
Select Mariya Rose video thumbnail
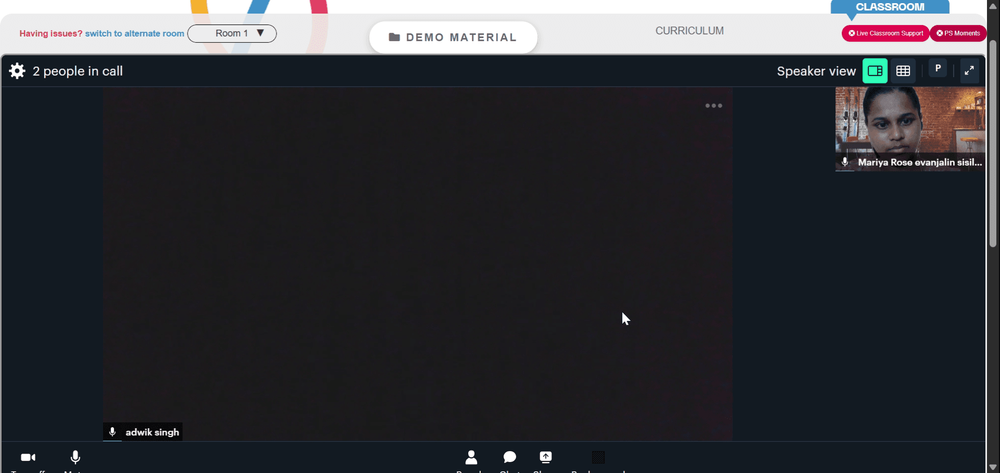[910, 129]
